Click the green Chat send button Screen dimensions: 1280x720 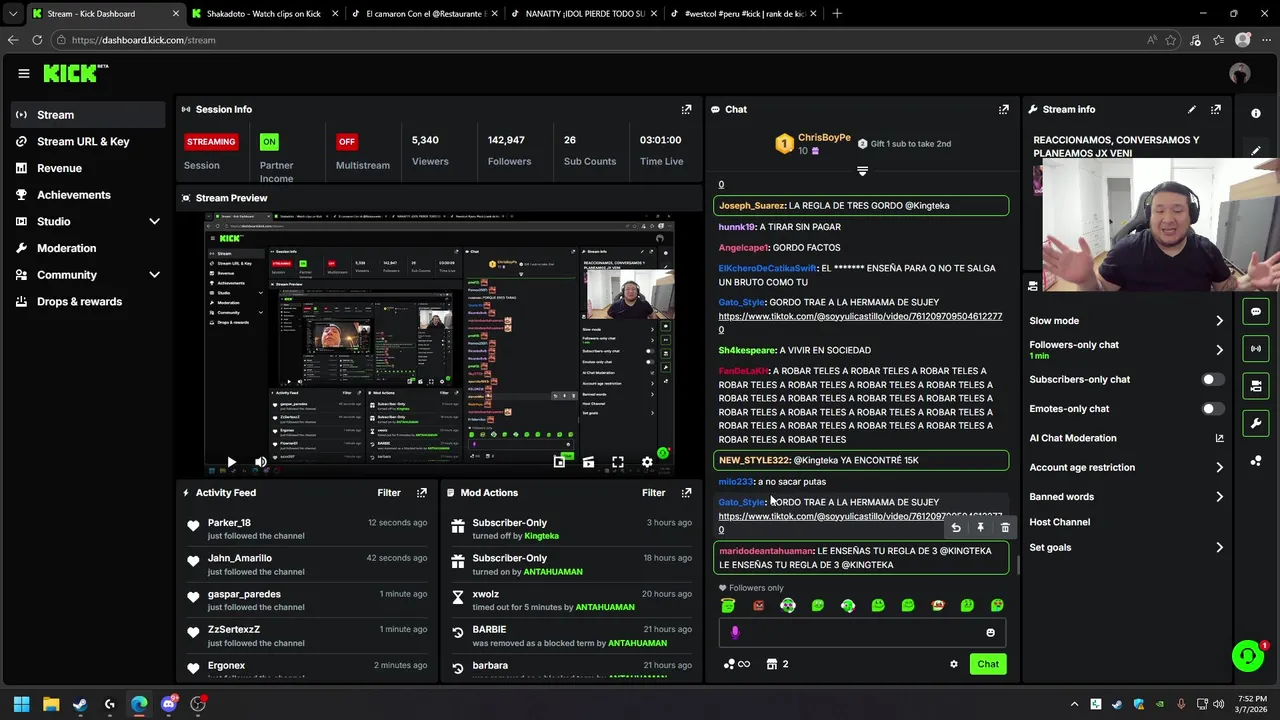(988, 664)
